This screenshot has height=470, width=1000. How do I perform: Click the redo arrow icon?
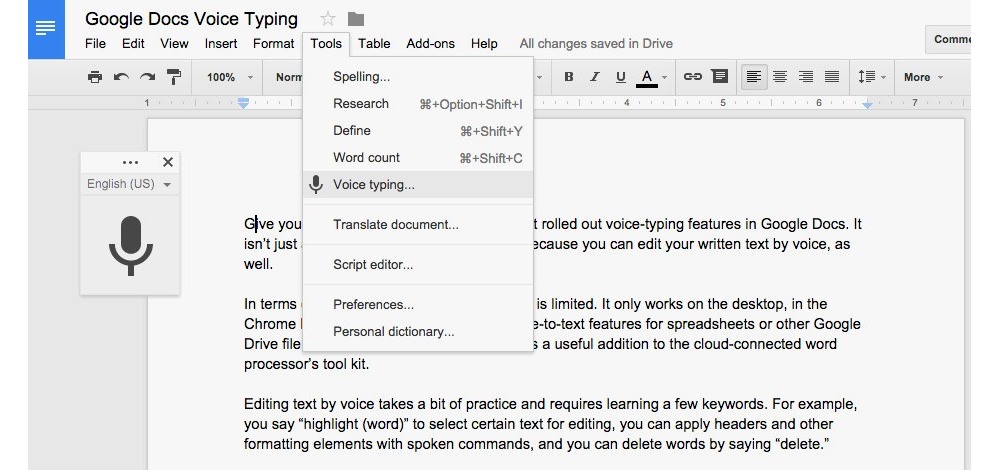click(x=147, y=77)
